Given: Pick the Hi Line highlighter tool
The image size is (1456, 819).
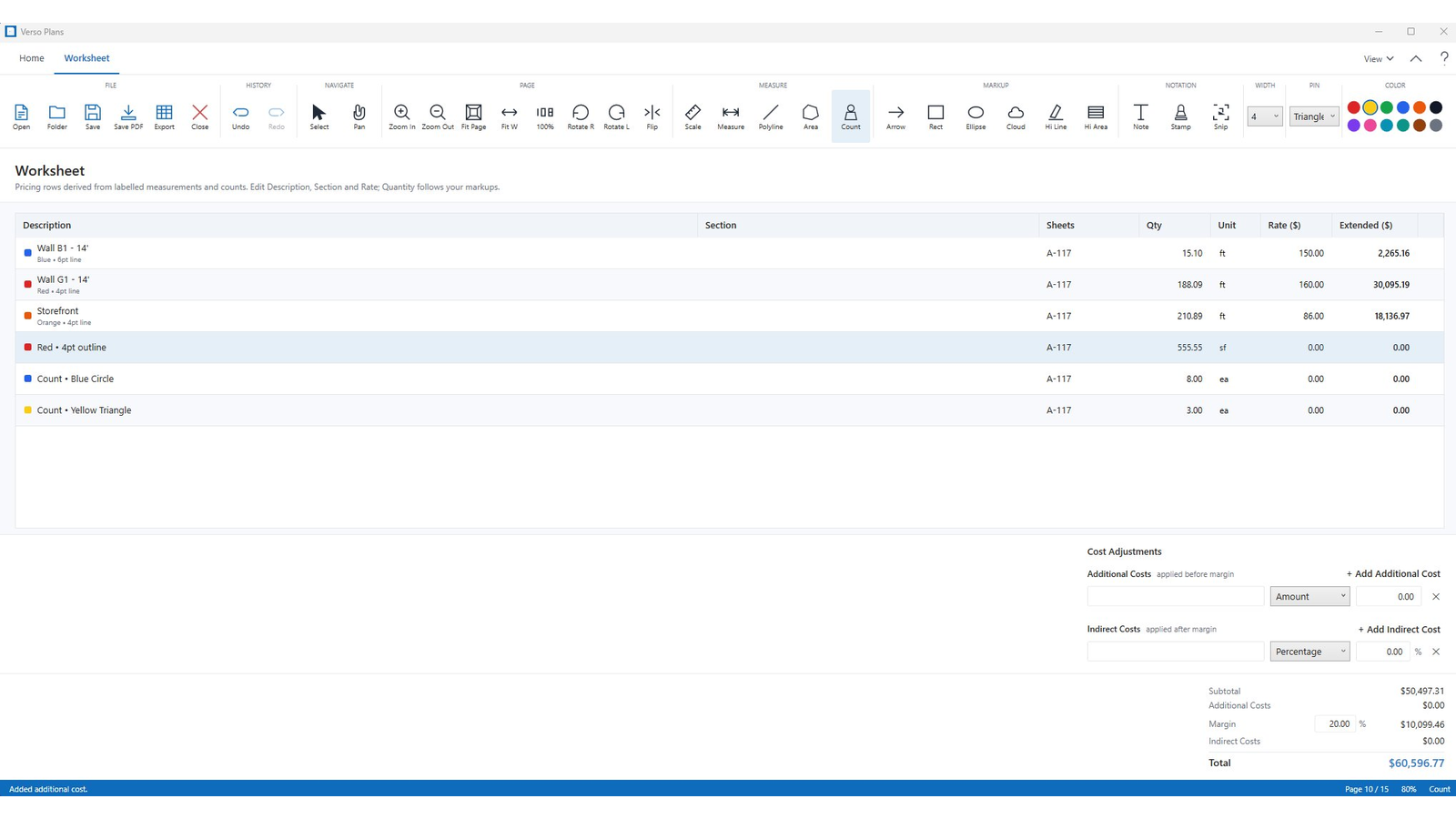Looking at the screenshot, I should (1056, 116).
